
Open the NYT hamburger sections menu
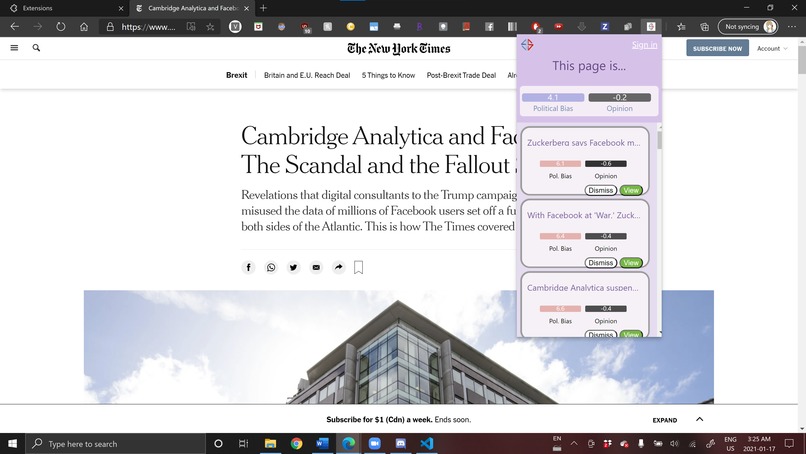[x=14, y=48]
